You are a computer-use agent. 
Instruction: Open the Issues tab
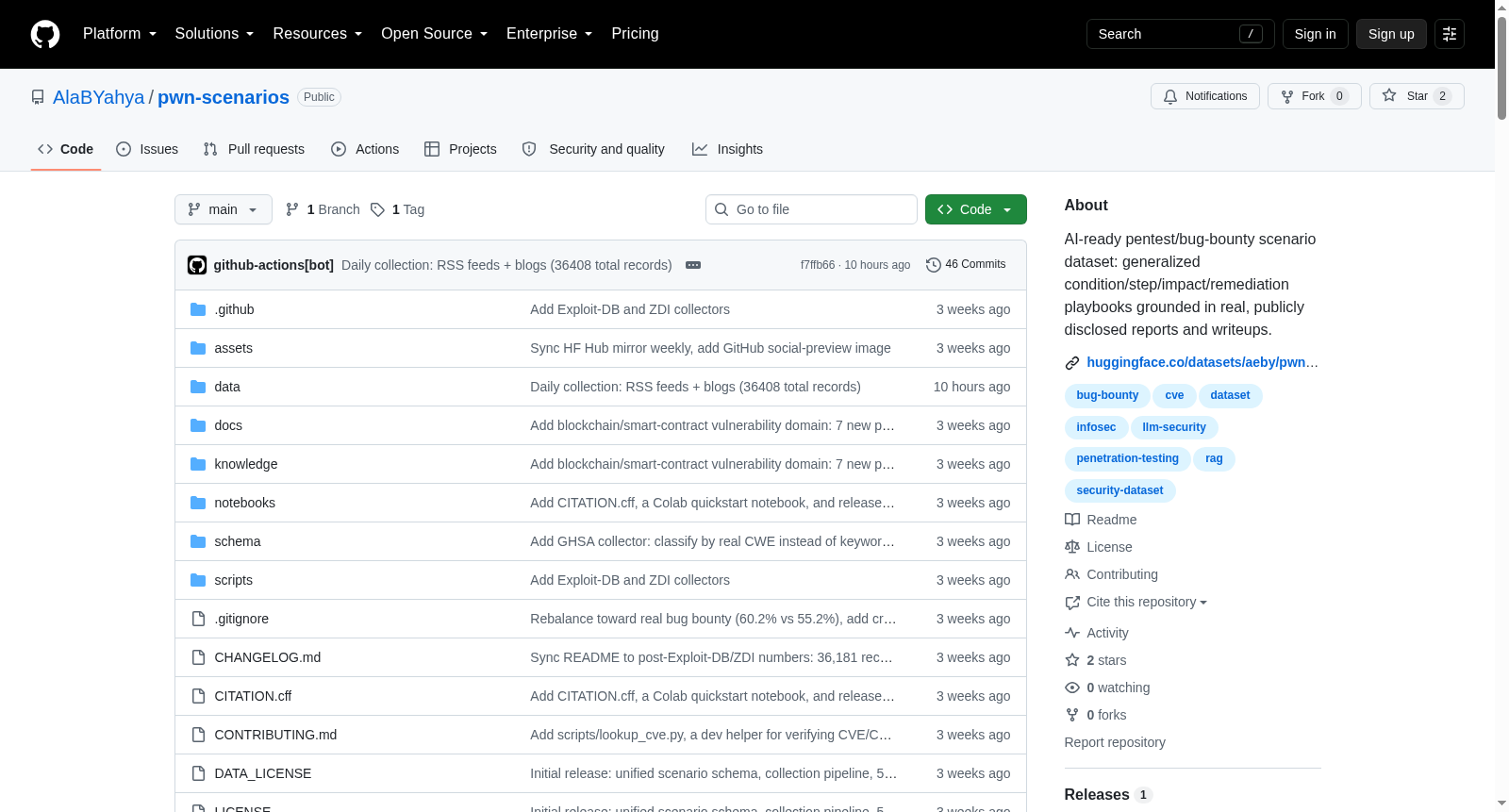point(147,149)
